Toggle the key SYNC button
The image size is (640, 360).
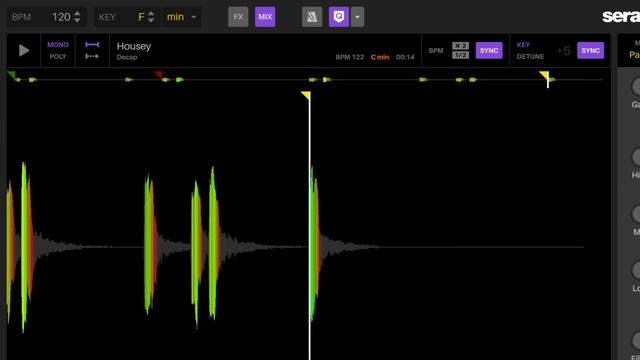pyautogui.click(x=591, y=51)
